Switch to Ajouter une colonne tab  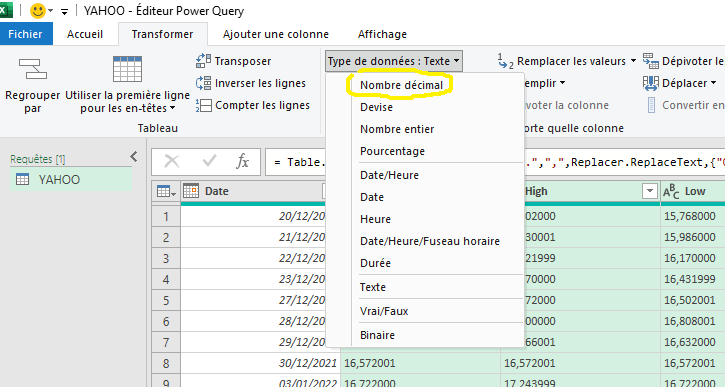pyautogui.click(x=276, y=34)
